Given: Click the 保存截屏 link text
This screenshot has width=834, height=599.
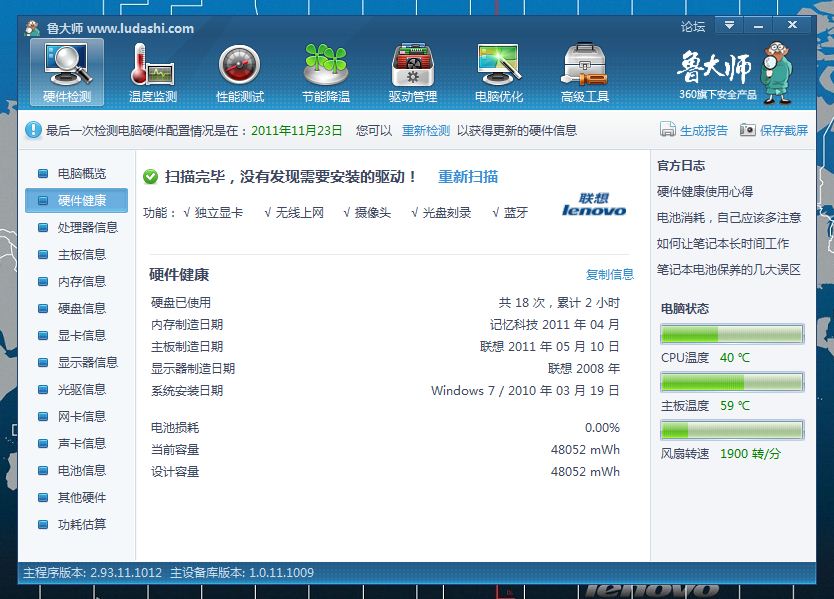Looking at the screenshot, I should click(784, 130).
